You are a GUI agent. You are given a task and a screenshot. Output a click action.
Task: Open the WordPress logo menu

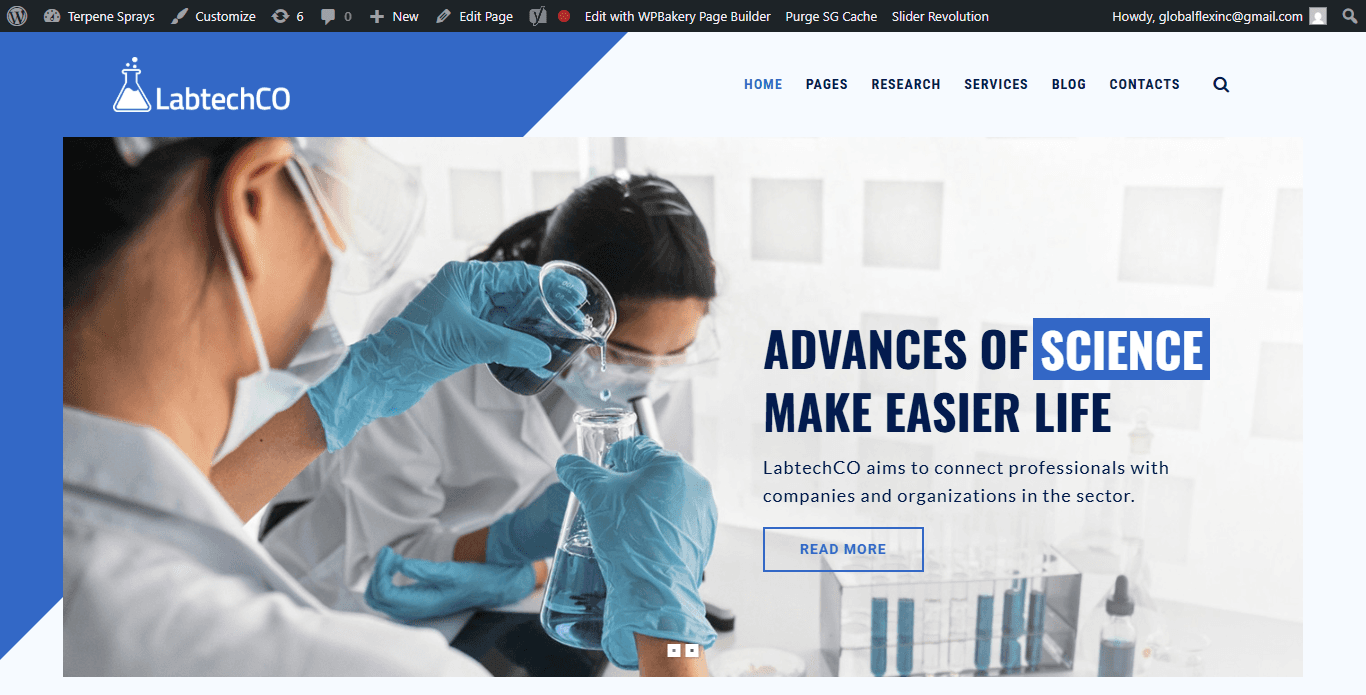coord(17,16)
